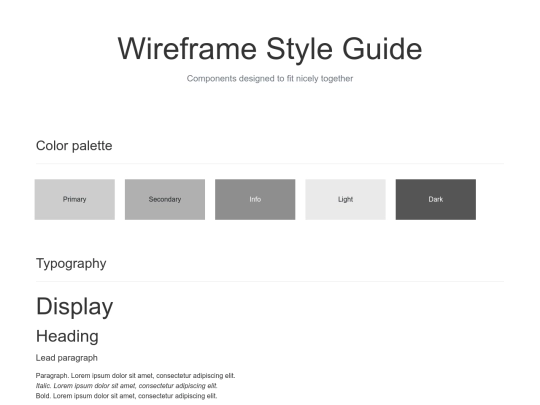540x405 pixels.
Task: Click the subtitle 'Components designed to fit nicely together'
Action: 270,79
